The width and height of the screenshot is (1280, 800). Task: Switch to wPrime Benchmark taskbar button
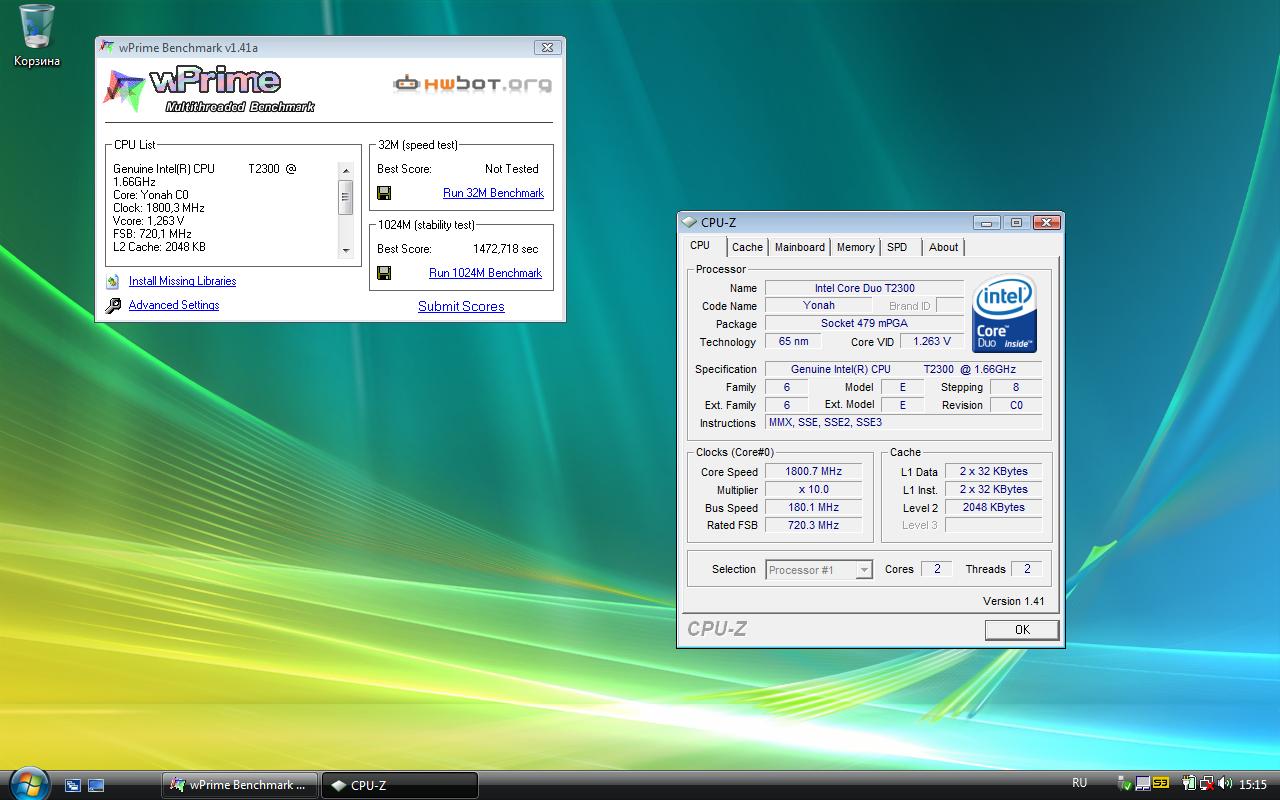coord(240,785)
